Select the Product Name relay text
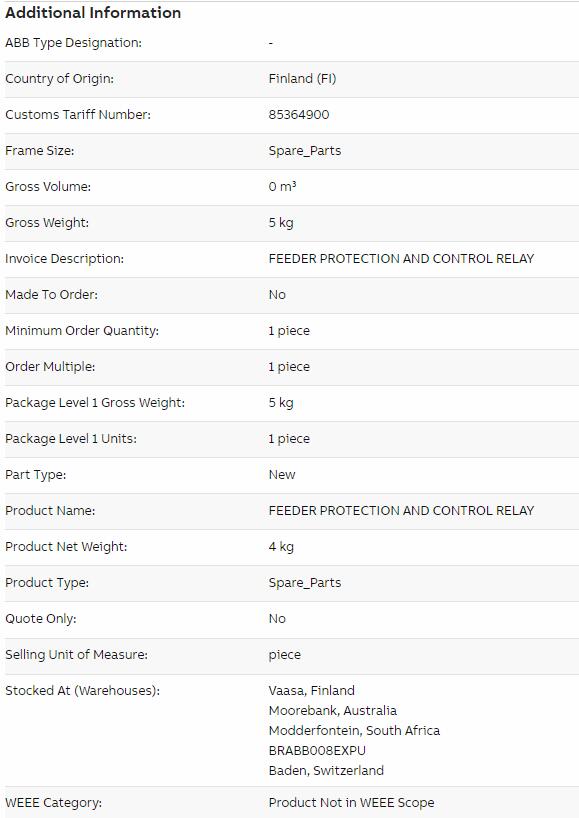The width and height of the screenshot is (579, 818). click(x=401, y=511)
